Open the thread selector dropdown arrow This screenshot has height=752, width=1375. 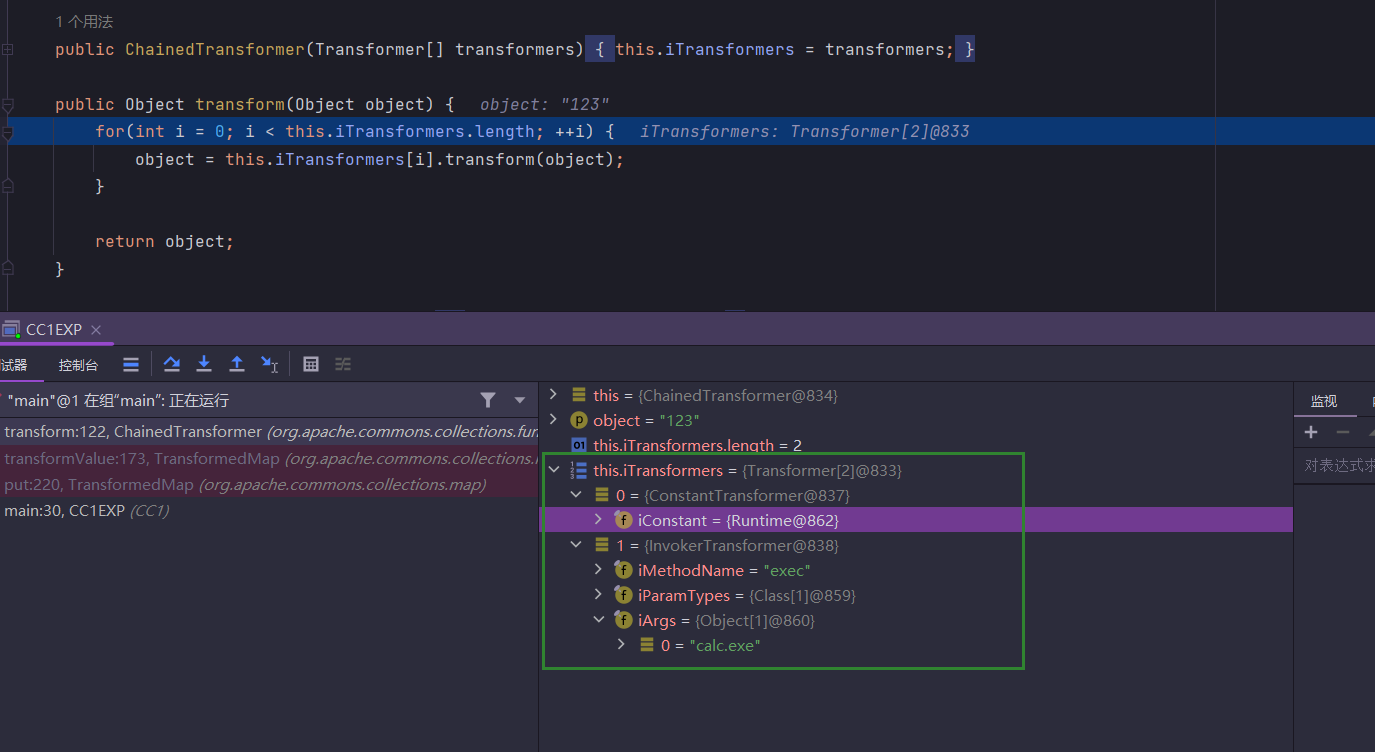coord(520,401)
